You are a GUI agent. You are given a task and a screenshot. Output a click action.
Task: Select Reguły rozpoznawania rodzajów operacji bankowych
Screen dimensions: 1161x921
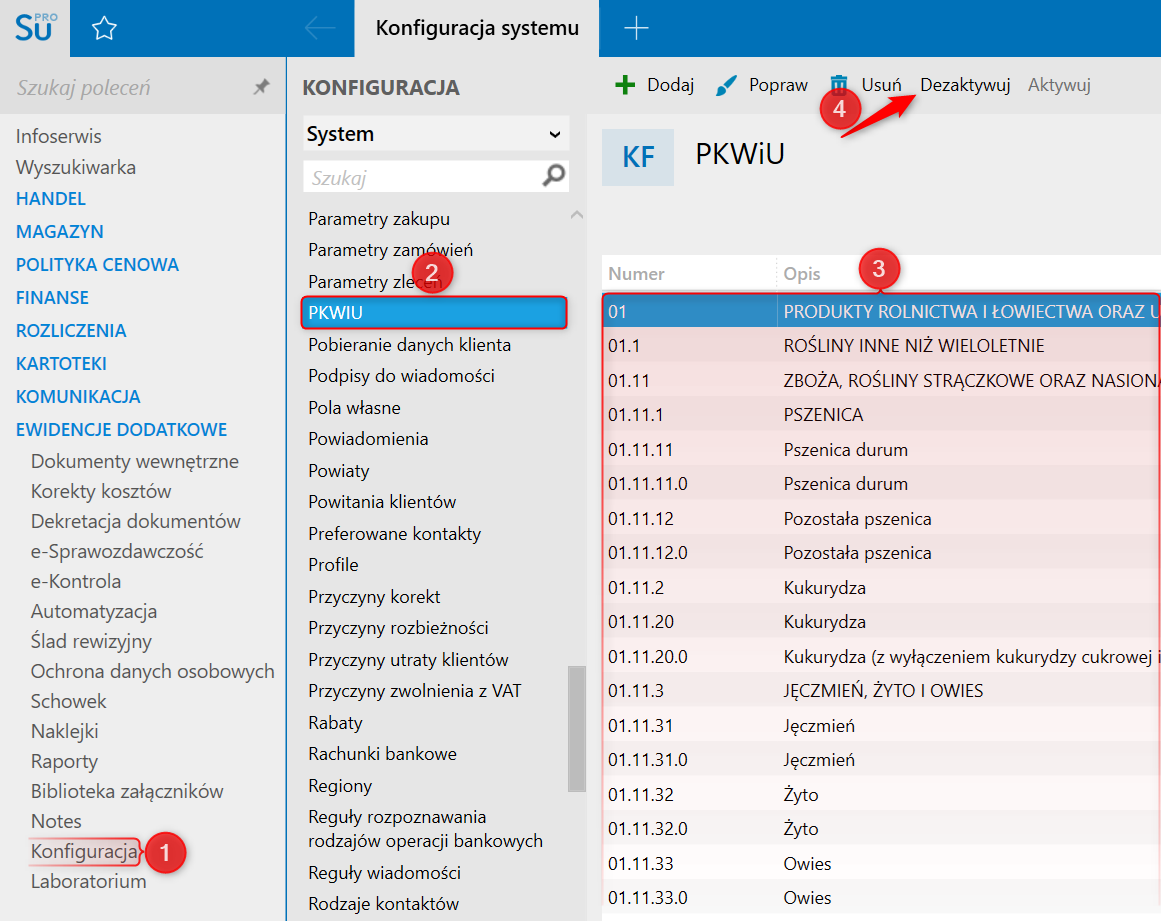tap(425, 829)
